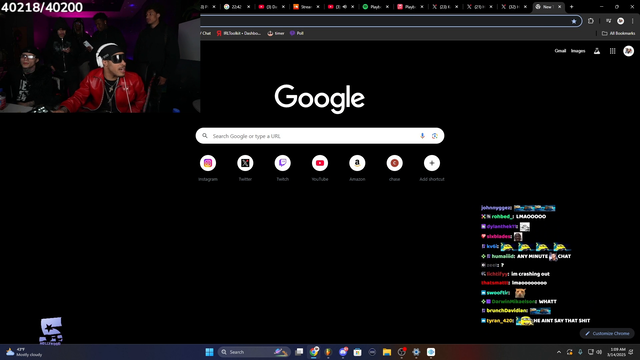The image size is (640, 360).
Task: Switch to the first X tab
Action: 445,7
